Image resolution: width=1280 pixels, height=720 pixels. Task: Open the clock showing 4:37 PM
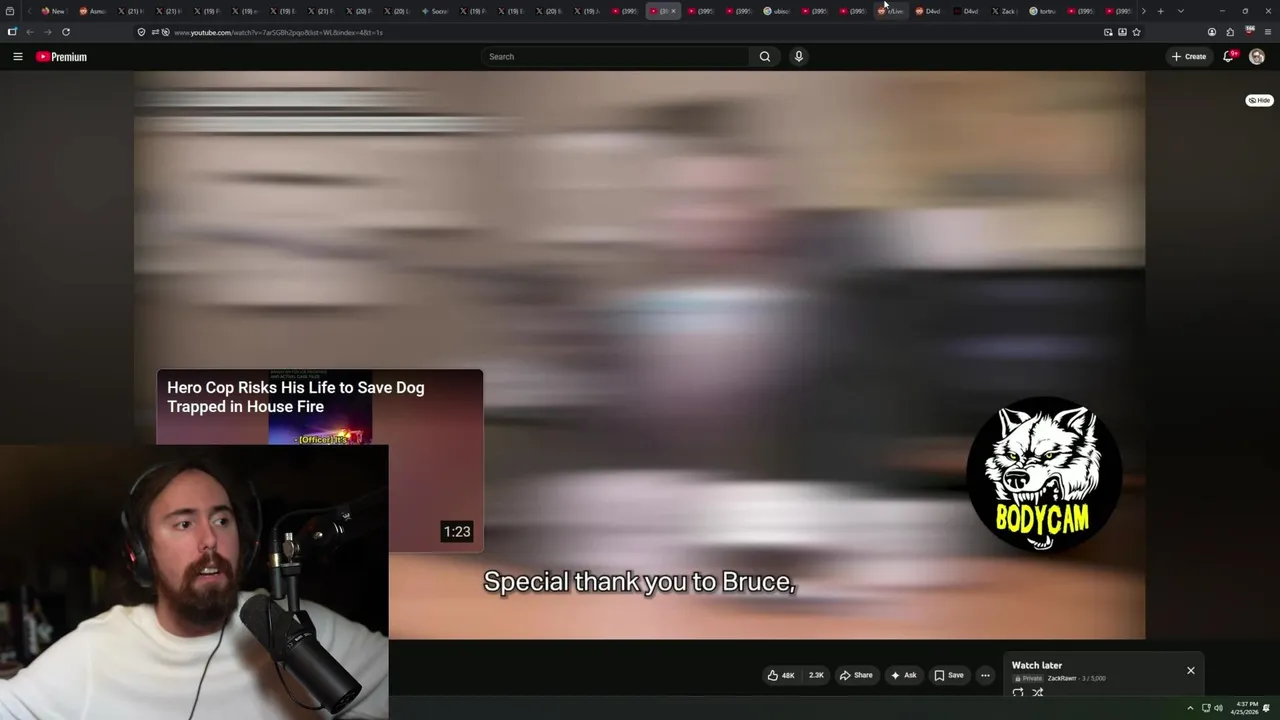[1246, 708]
